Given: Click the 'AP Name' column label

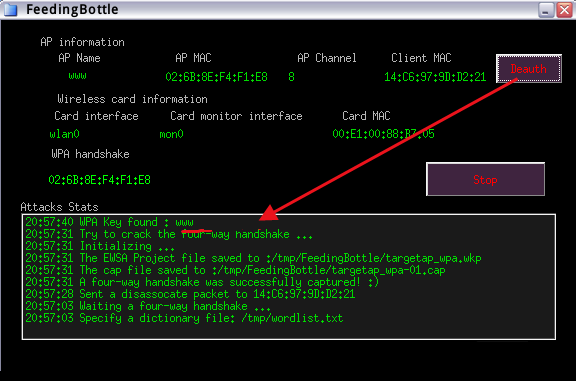Looking at the screenshot, I should [79, 58].
